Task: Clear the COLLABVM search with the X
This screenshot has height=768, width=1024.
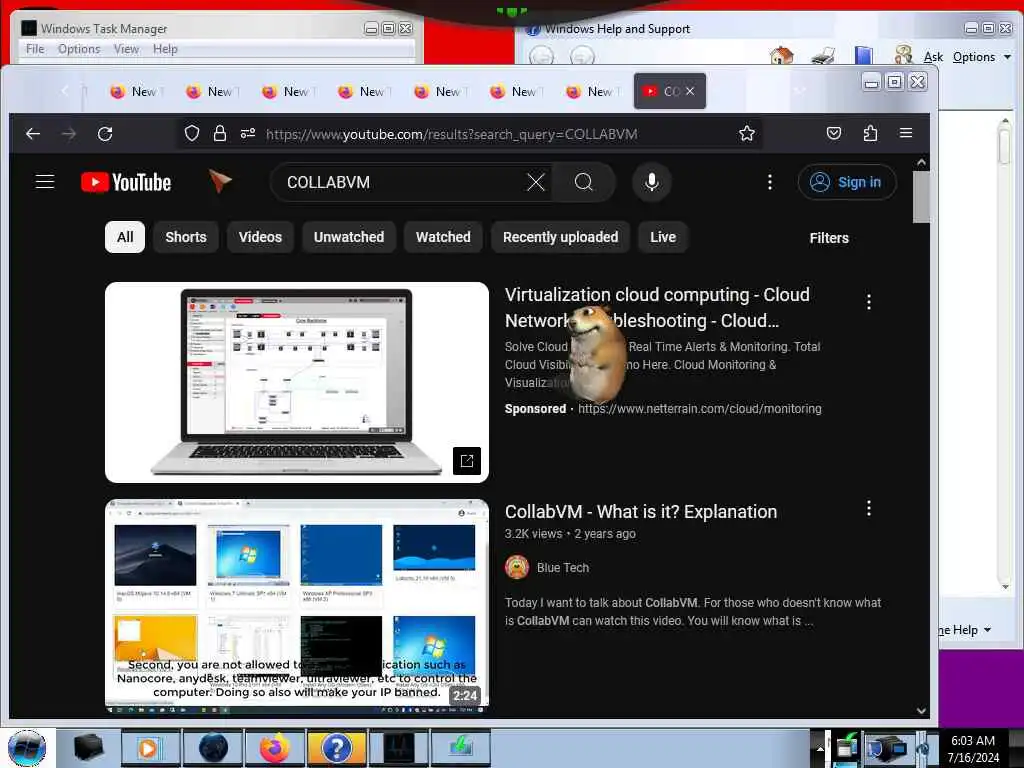Action: (536, 182)
